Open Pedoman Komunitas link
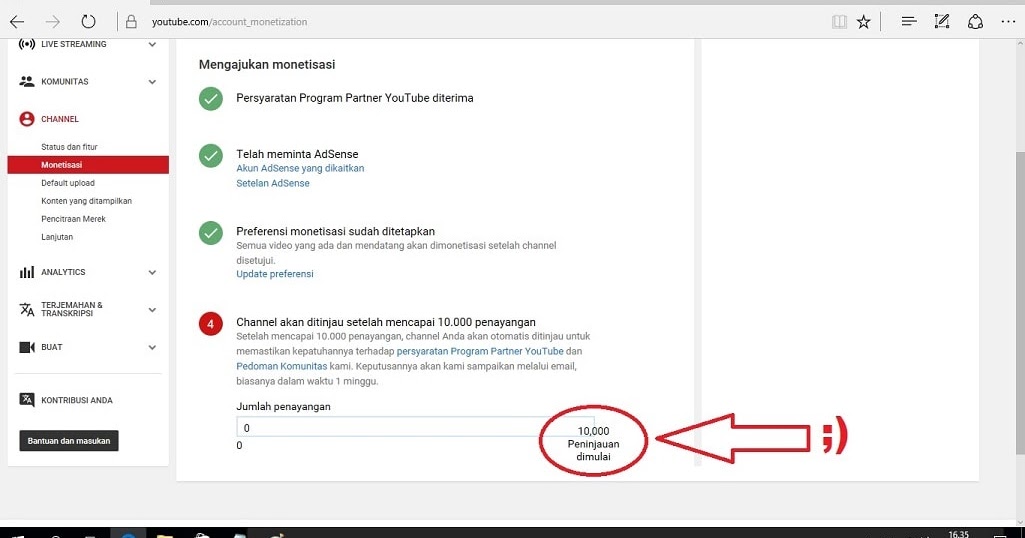The image size is (1025, 538). [x=281, y=366]
